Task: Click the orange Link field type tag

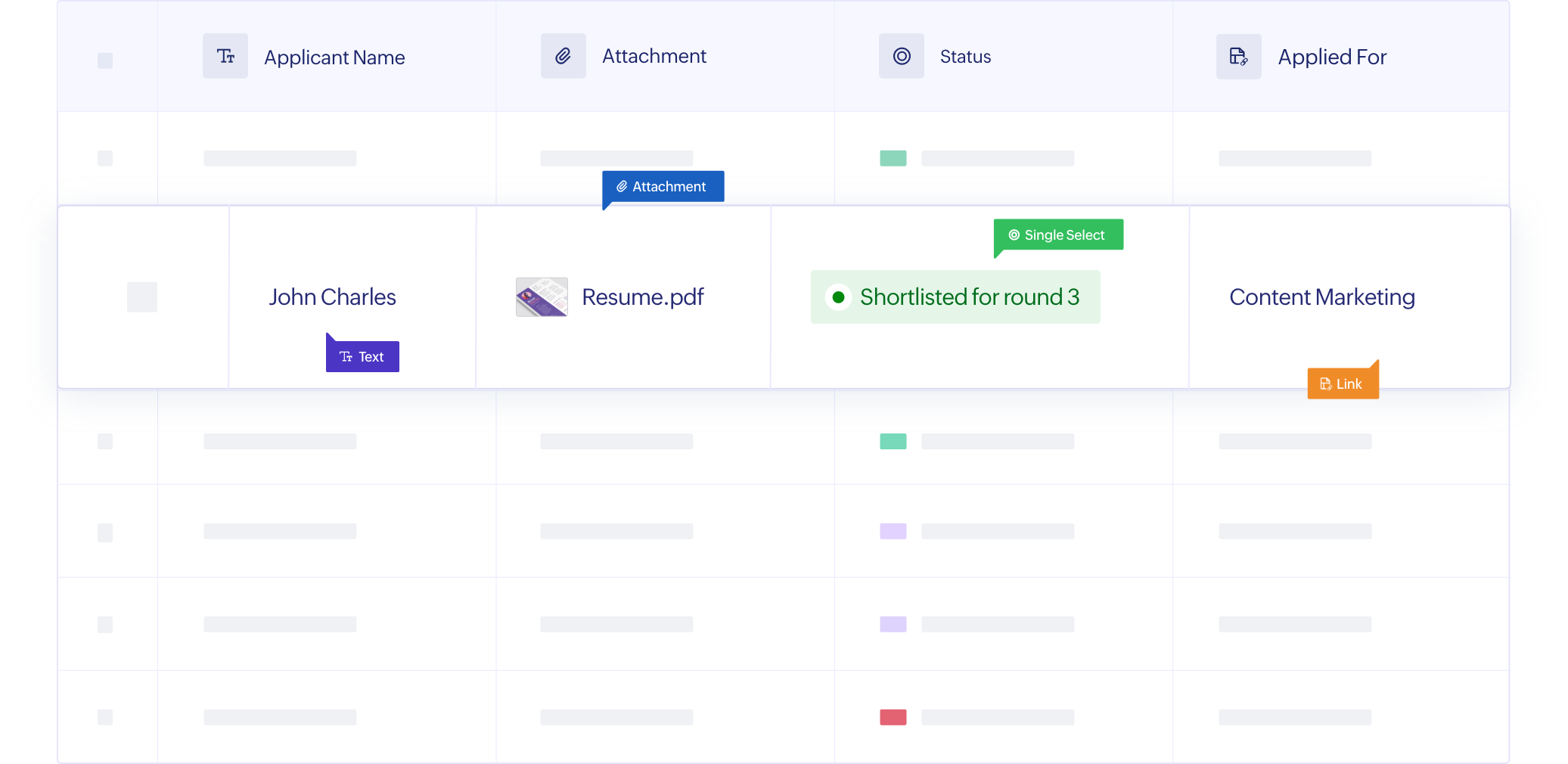Action: tap(1343, 384)
